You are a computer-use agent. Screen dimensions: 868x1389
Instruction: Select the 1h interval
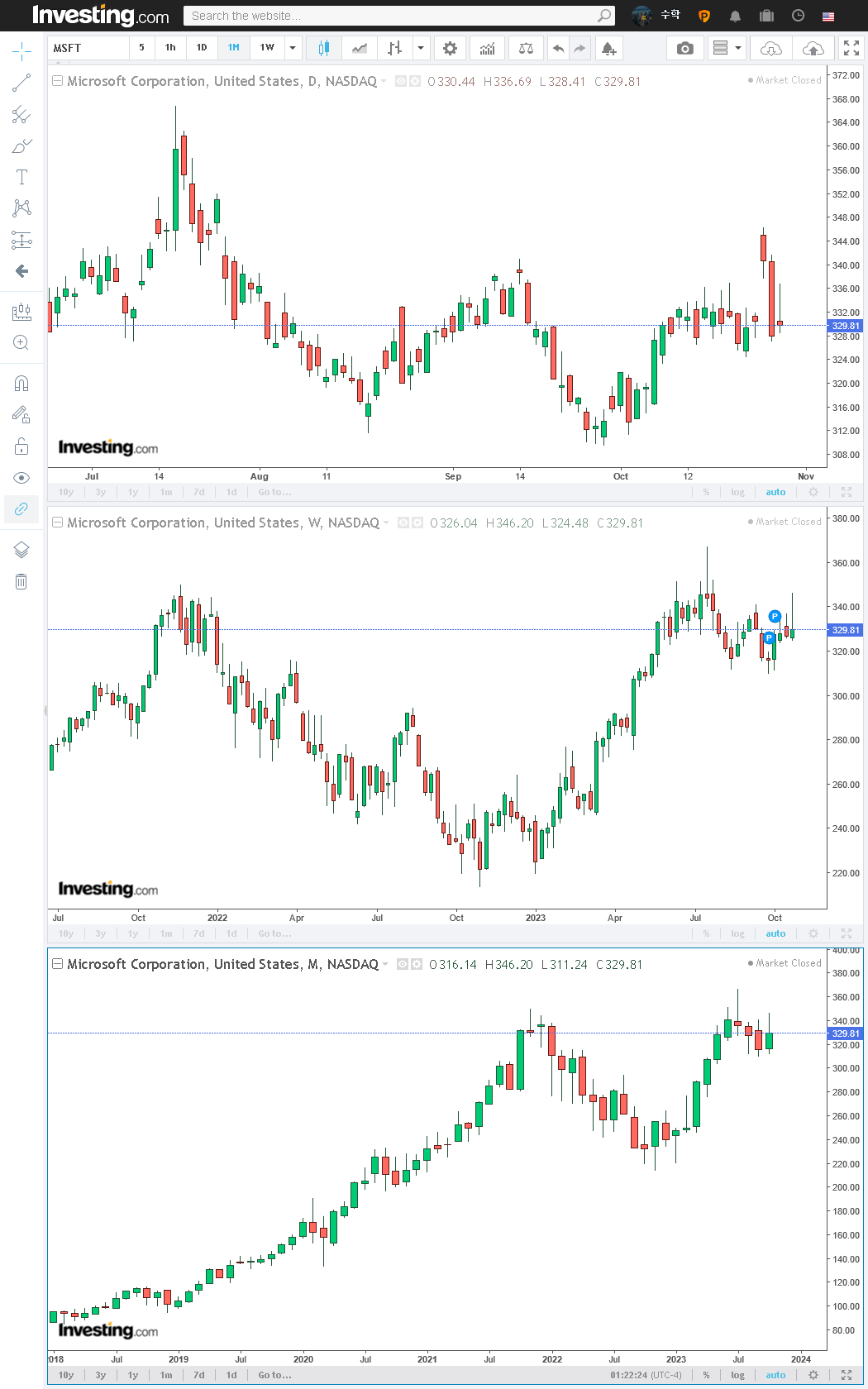click(x=170, y=48)
